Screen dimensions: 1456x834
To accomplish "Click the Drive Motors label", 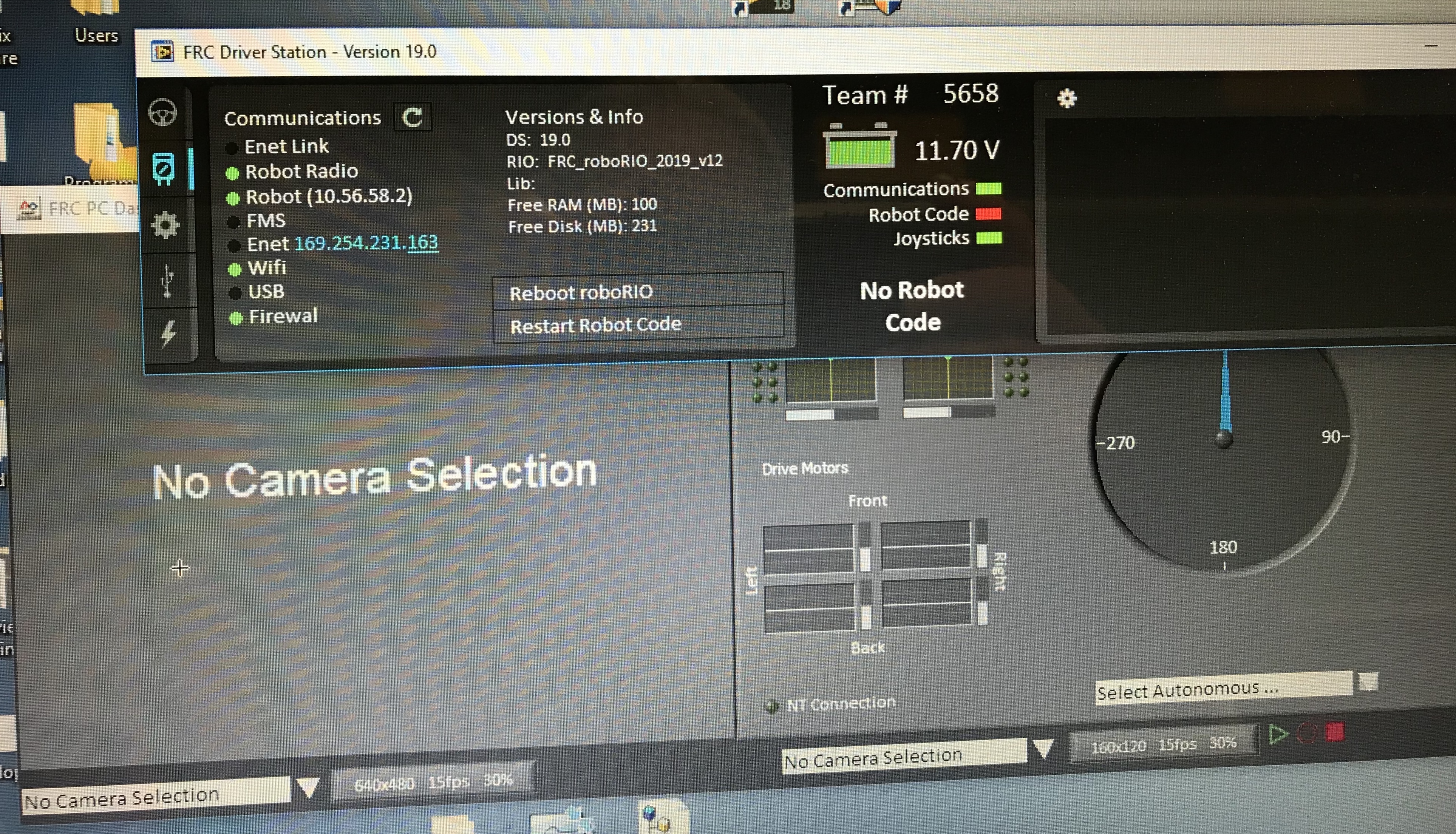I will [805, 468].
